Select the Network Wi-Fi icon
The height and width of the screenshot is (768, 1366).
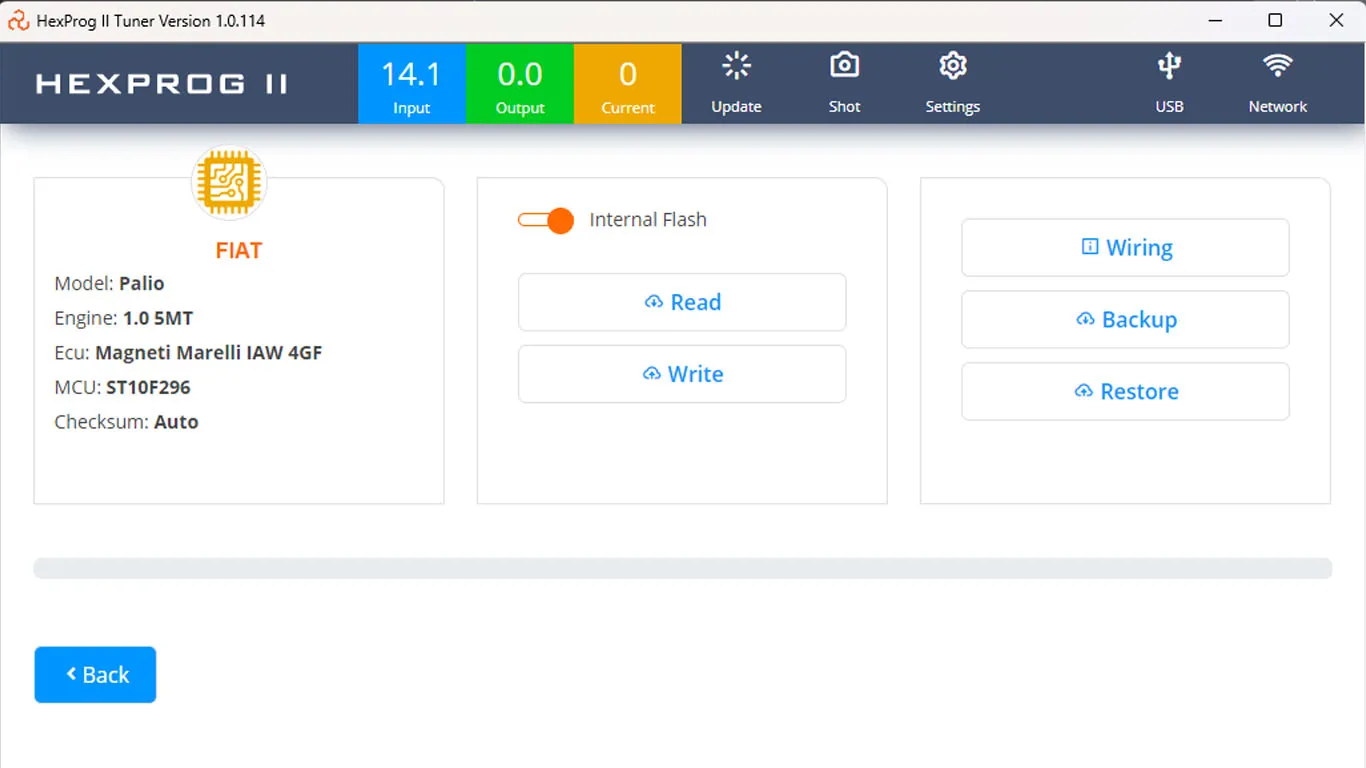[1277, 67]
